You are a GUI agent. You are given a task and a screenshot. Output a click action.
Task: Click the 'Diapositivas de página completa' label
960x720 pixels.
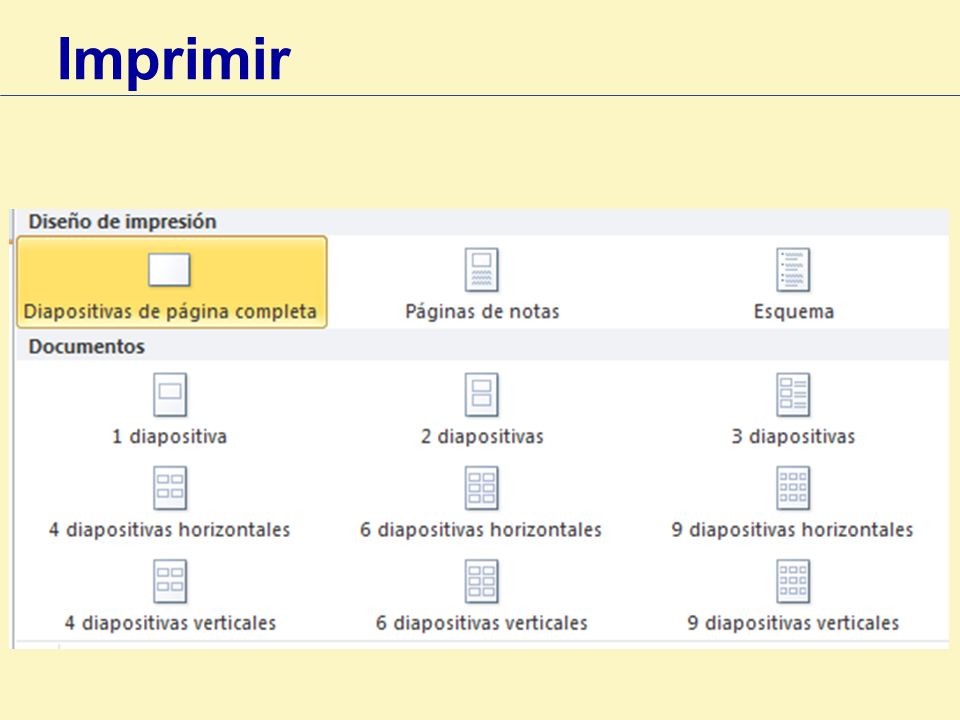point(170,312)
